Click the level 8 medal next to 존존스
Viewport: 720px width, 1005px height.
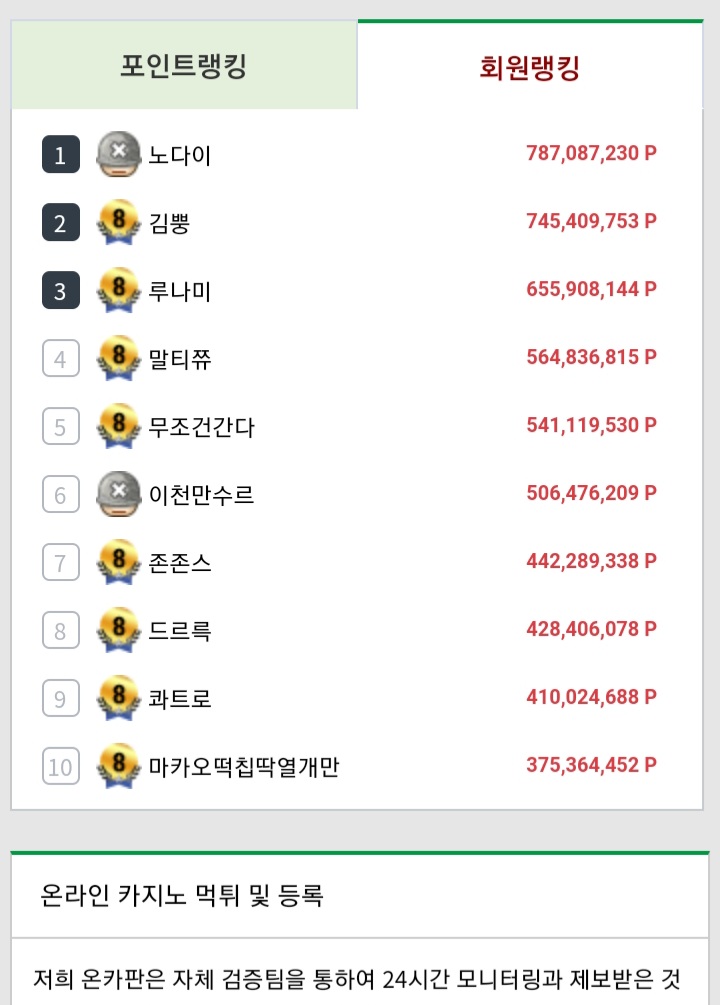[119, 562]
